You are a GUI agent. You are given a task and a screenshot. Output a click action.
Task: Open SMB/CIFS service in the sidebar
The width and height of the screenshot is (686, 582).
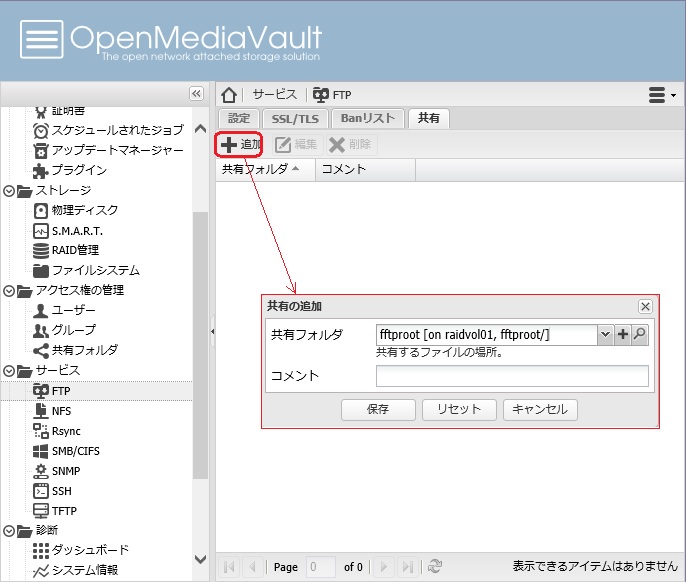(x=66, y=451)
